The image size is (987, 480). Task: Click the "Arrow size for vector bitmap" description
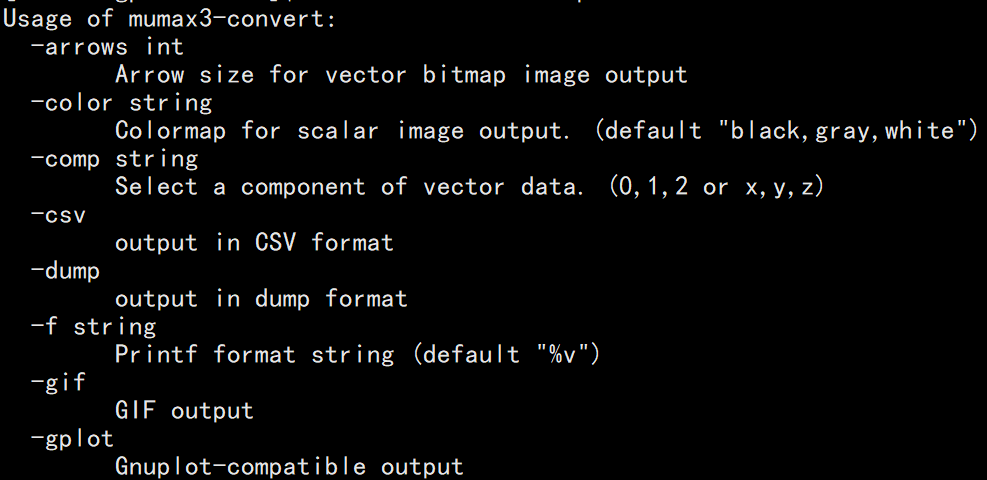(401, 75)
